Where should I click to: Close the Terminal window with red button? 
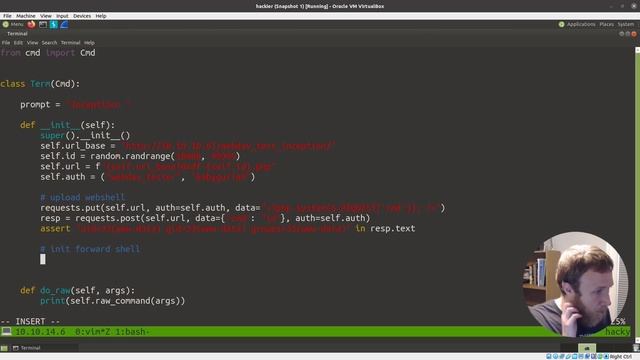pos(634,34)
